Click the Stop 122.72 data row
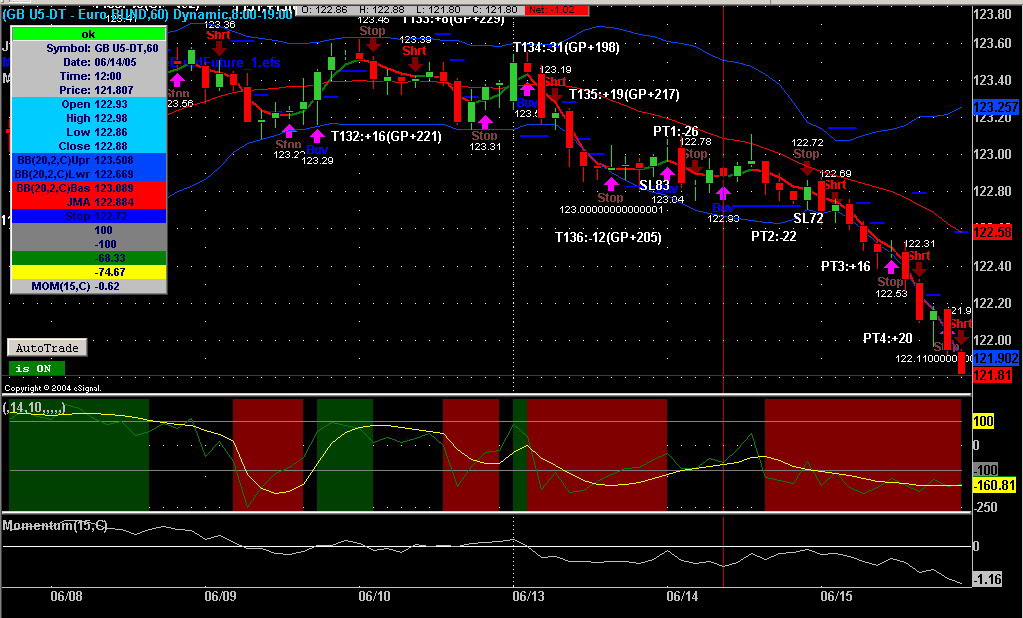Viewport: 1023px width, 618px height. pos(89,216)
